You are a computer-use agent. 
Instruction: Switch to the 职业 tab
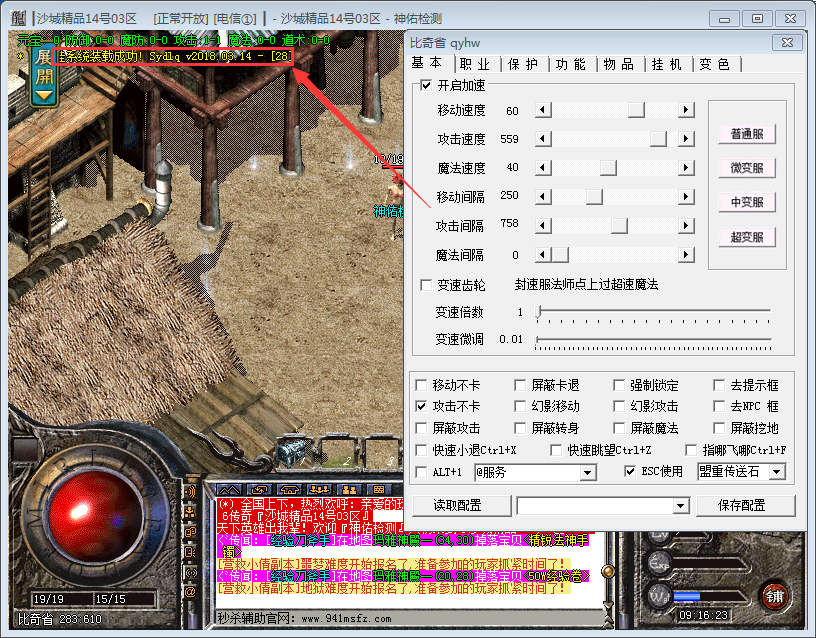(474, 64)
